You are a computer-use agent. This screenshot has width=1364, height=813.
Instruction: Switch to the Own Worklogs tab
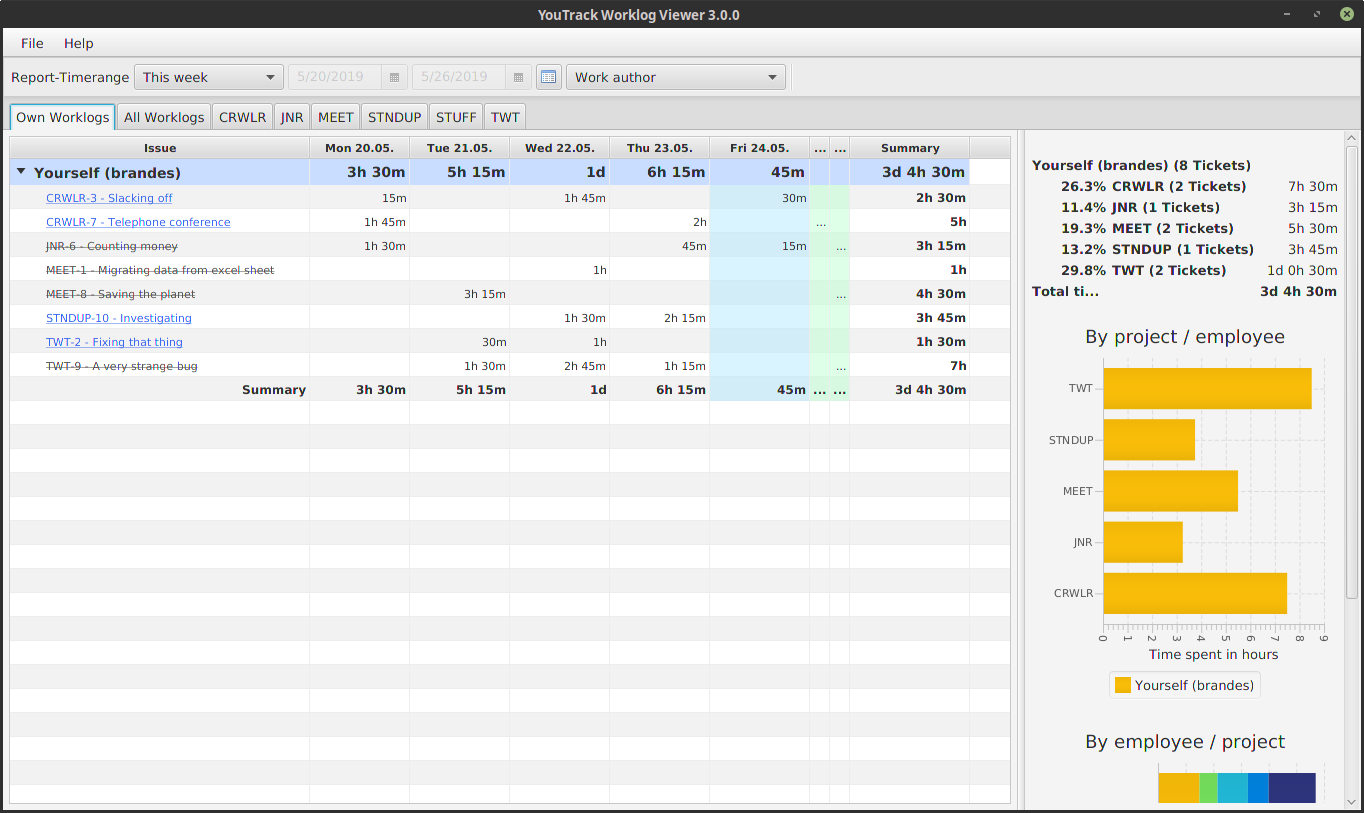(63, 117)
